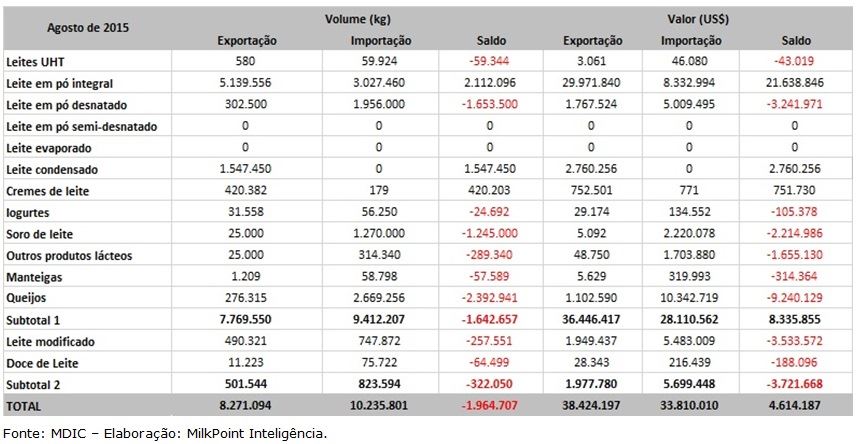Click the red -1.964.707 total balance value
The height and width of the screenshot is (444, 861).
[491, 407]
